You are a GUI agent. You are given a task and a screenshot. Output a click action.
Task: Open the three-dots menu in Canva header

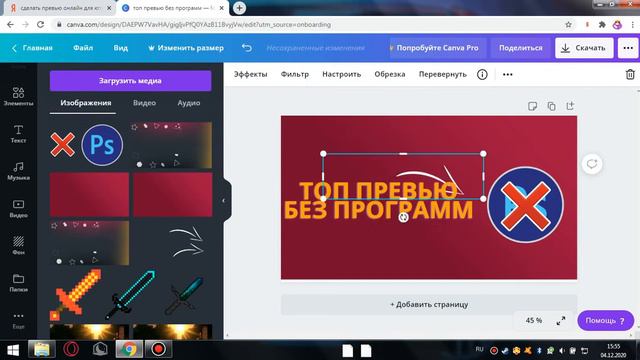coord(628,48)
